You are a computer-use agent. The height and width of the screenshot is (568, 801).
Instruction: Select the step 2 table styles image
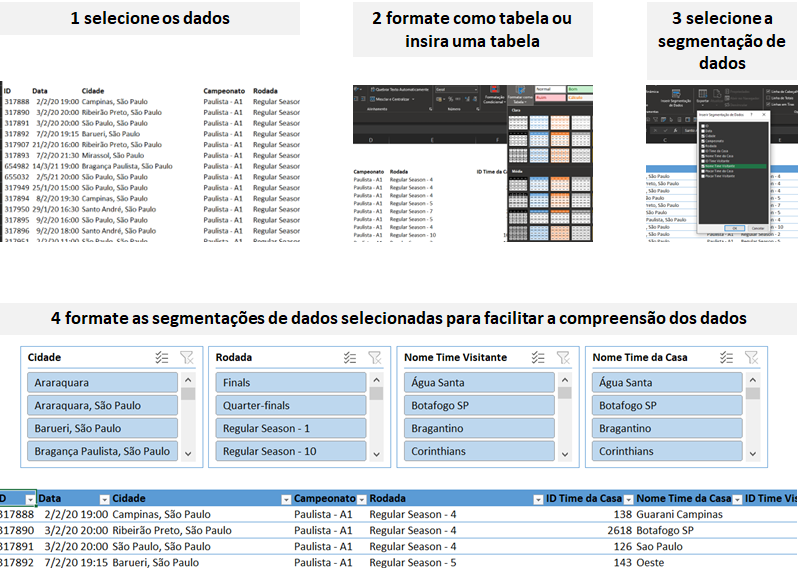click(473, 163)
